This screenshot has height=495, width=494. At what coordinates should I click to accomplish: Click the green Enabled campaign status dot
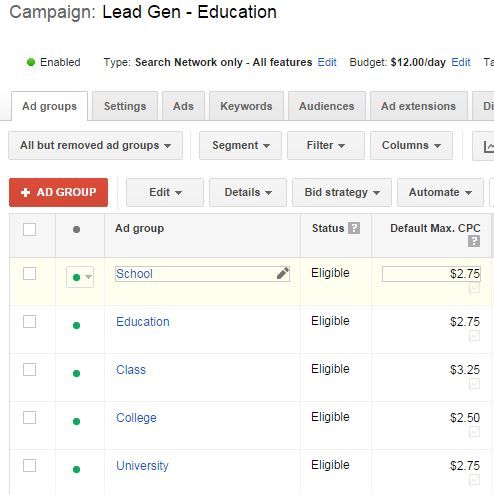[31, 62]
